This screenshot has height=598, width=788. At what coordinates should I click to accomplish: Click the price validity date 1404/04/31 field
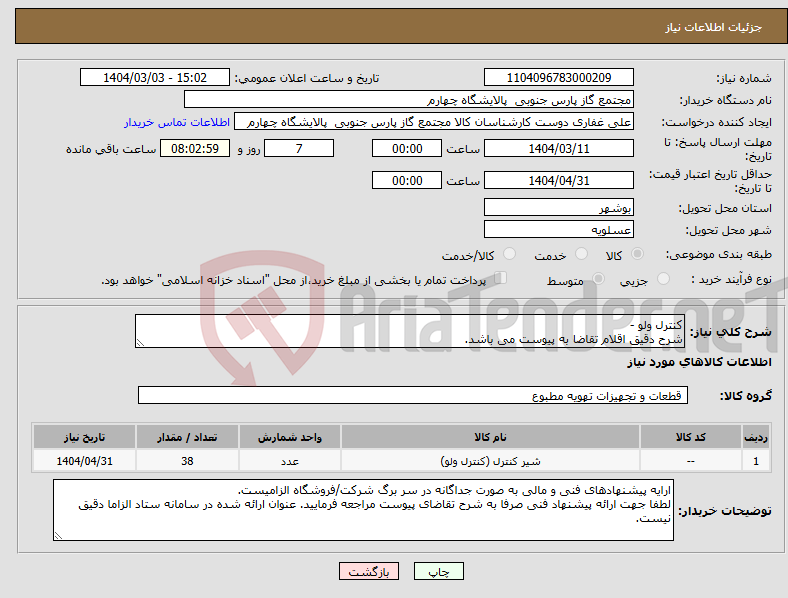[558, 180]
